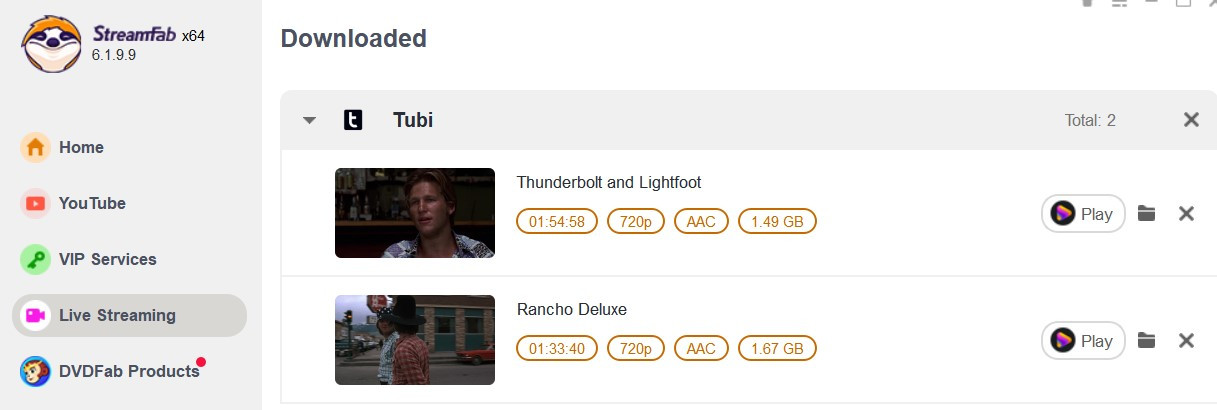Collapse the Tubi download group
1217x410 pixels.
309,121
